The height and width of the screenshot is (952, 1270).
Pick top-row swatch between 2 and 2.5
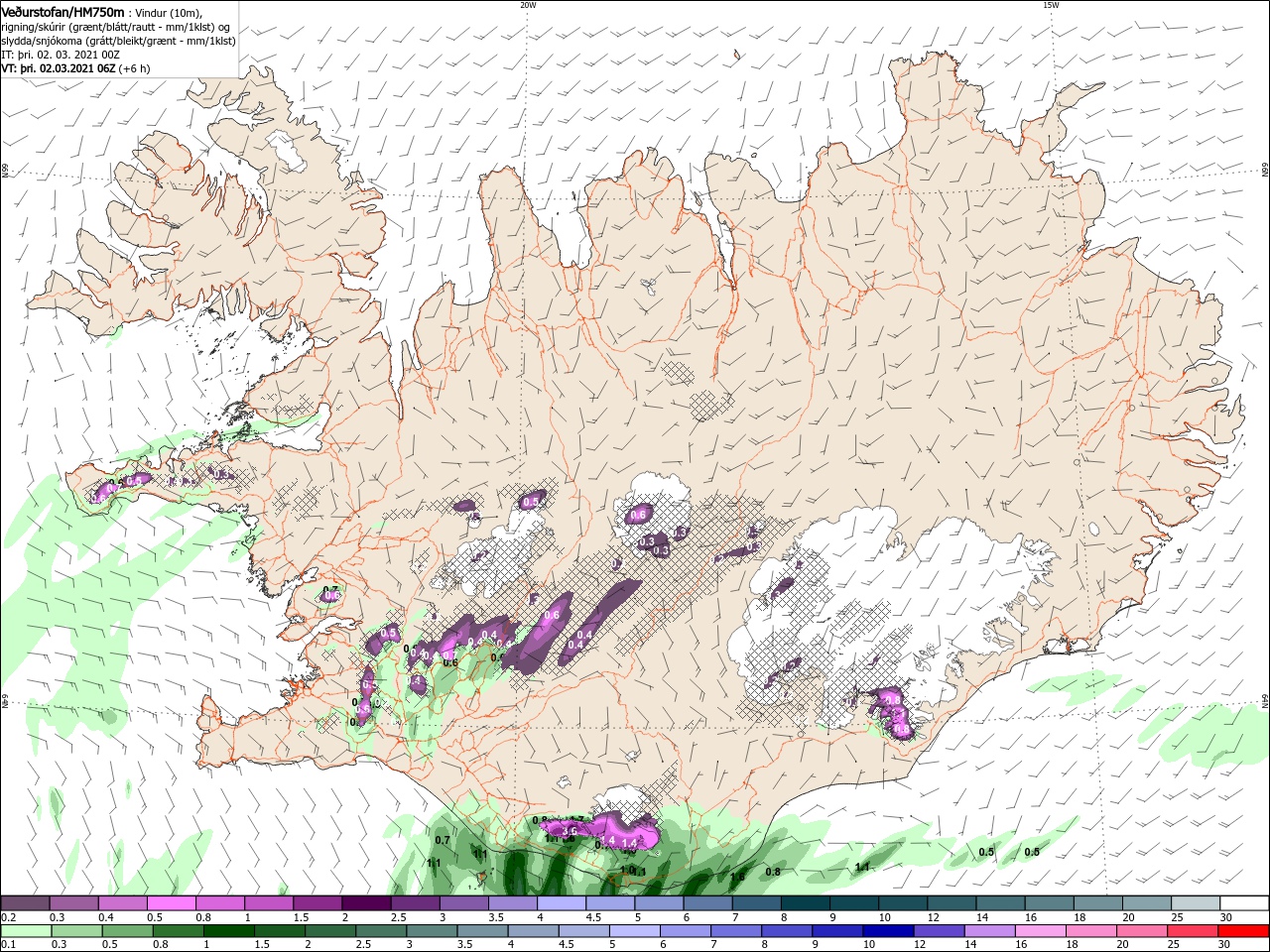point(366,902)
